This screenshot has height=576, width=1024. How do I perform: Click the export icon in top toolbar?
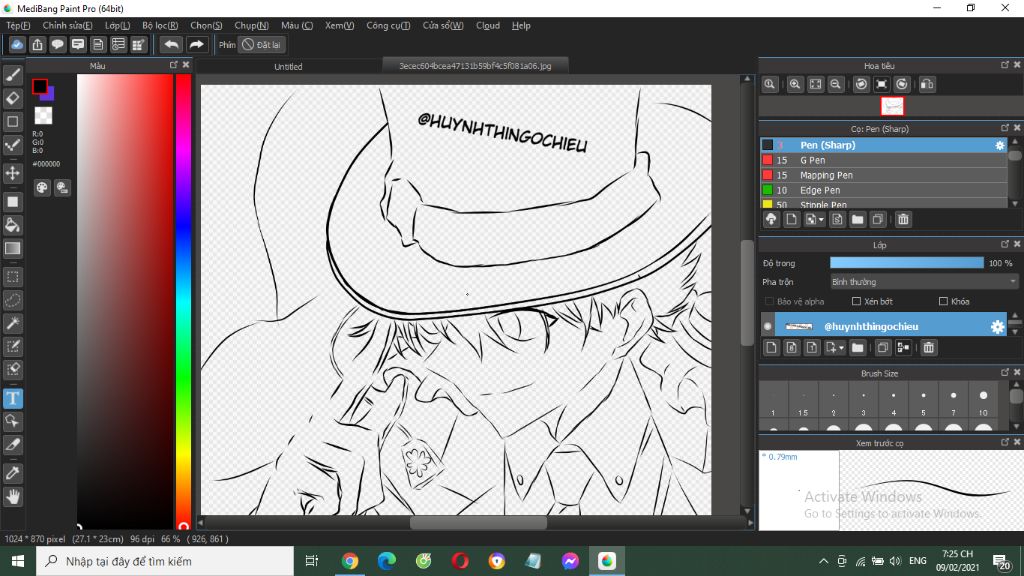tap(37, 44)
